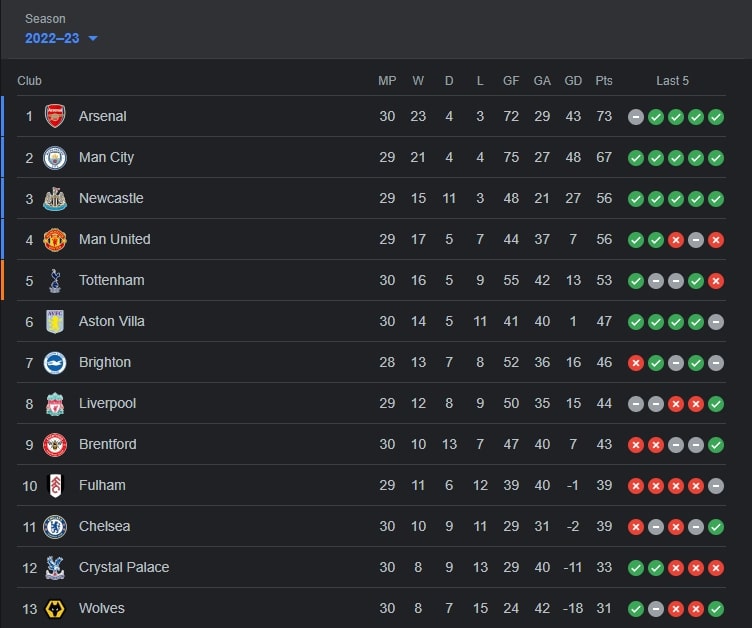The image size is (752, 628).
Task: Open the Brighton team link
Action: pos(105,362)
